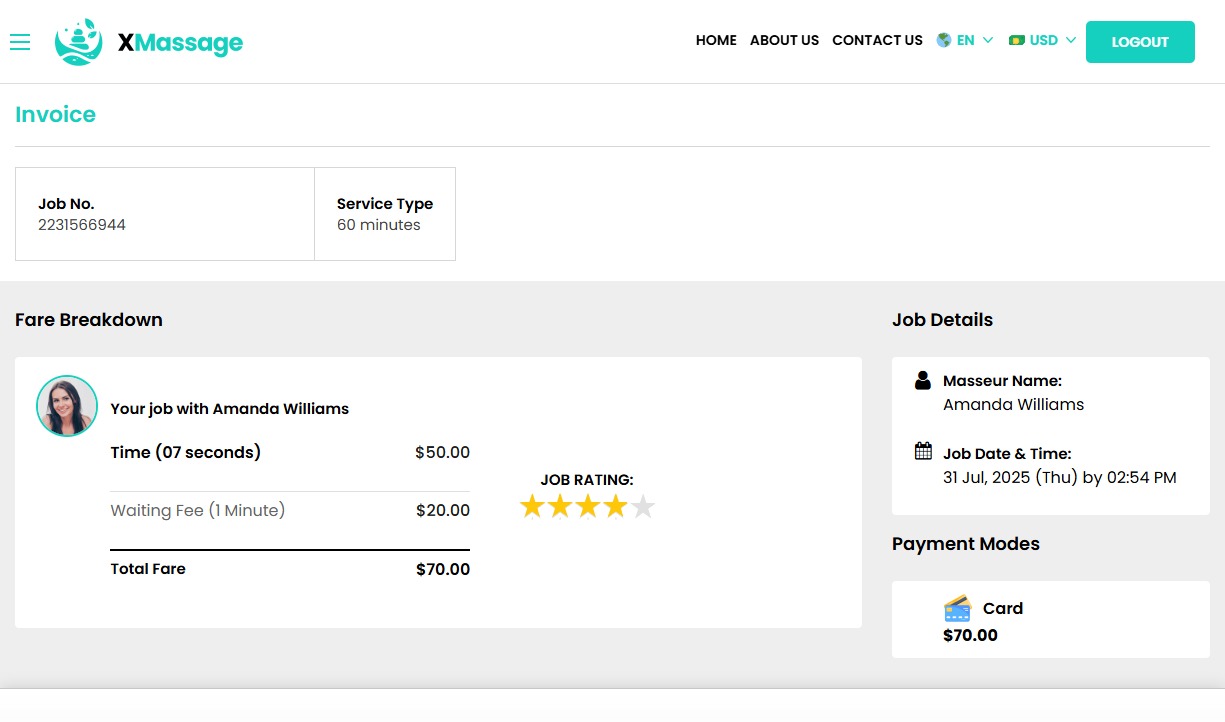This screenshot has width=1225, height=722.
Task: Click the credit card payment icon
Action: click(x=957, y=608)
